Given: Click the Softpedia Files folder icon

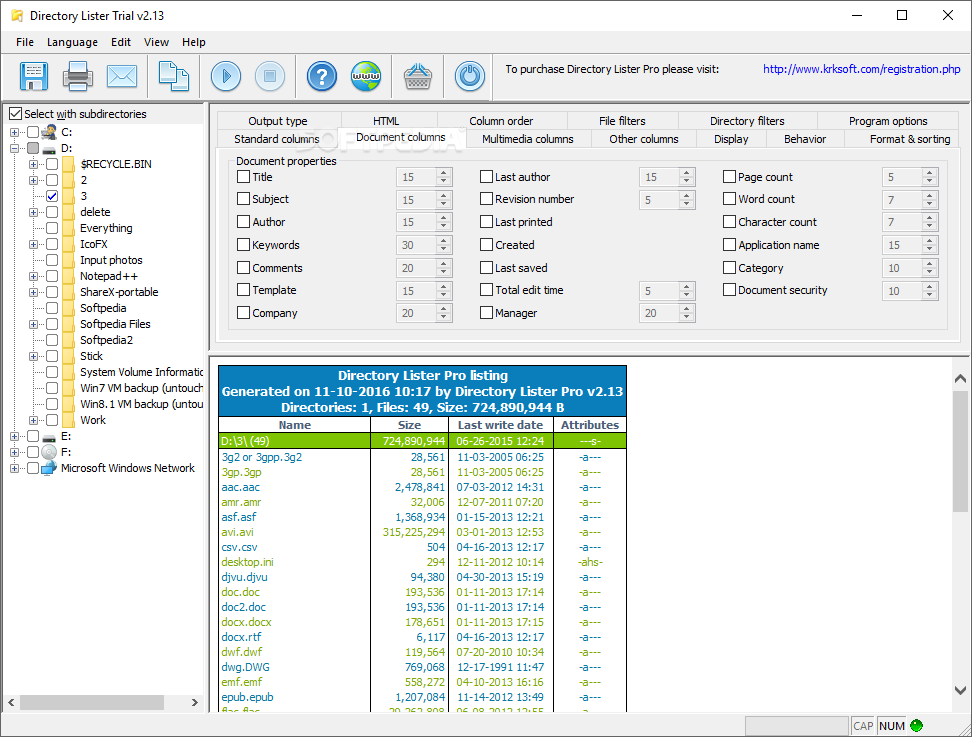Looking at the screenshot, I should (x=69, y=324).
